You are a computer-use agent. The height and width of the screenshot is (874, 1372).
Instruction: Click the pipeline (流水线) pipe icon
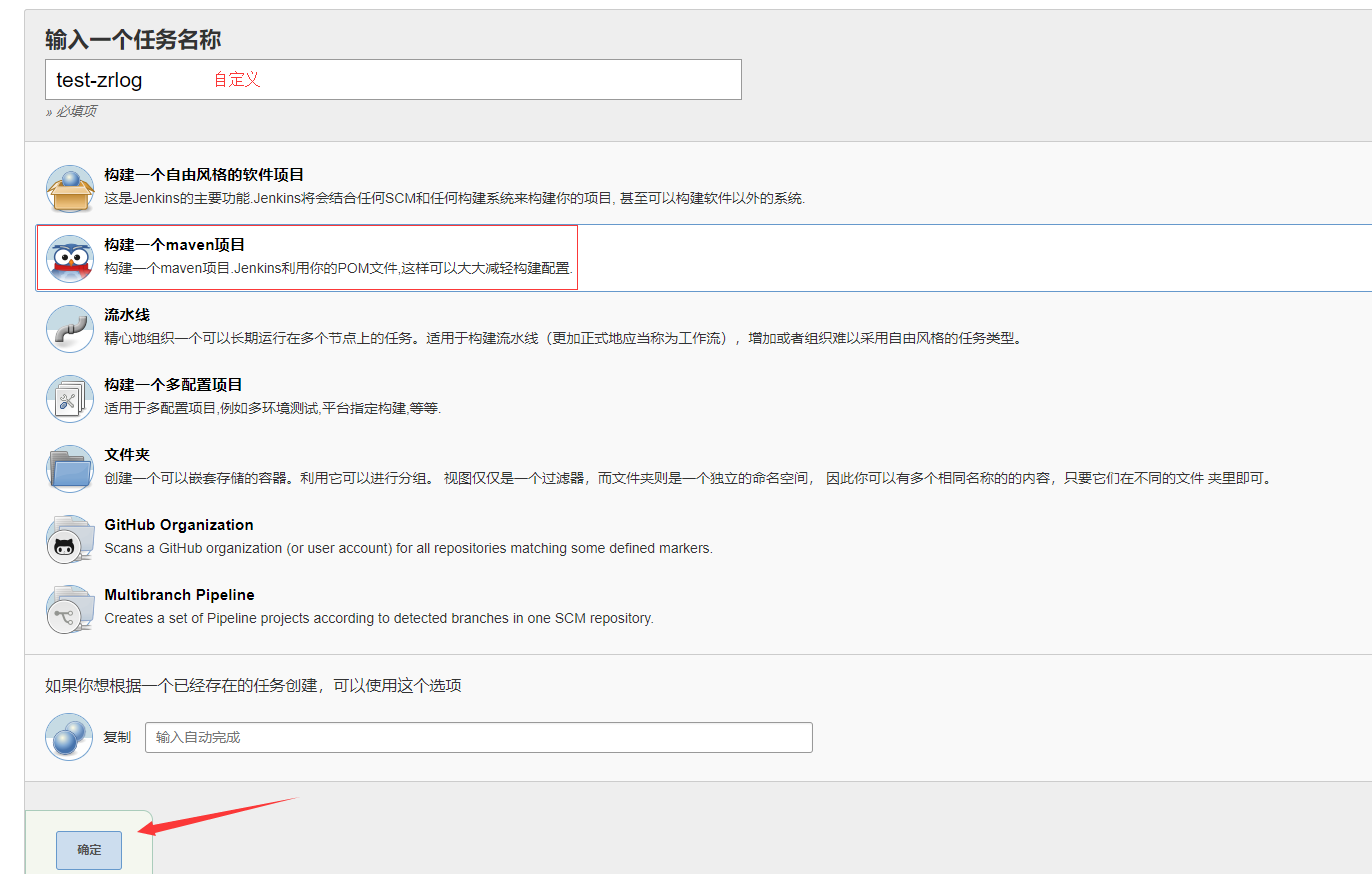click(69, 328)
